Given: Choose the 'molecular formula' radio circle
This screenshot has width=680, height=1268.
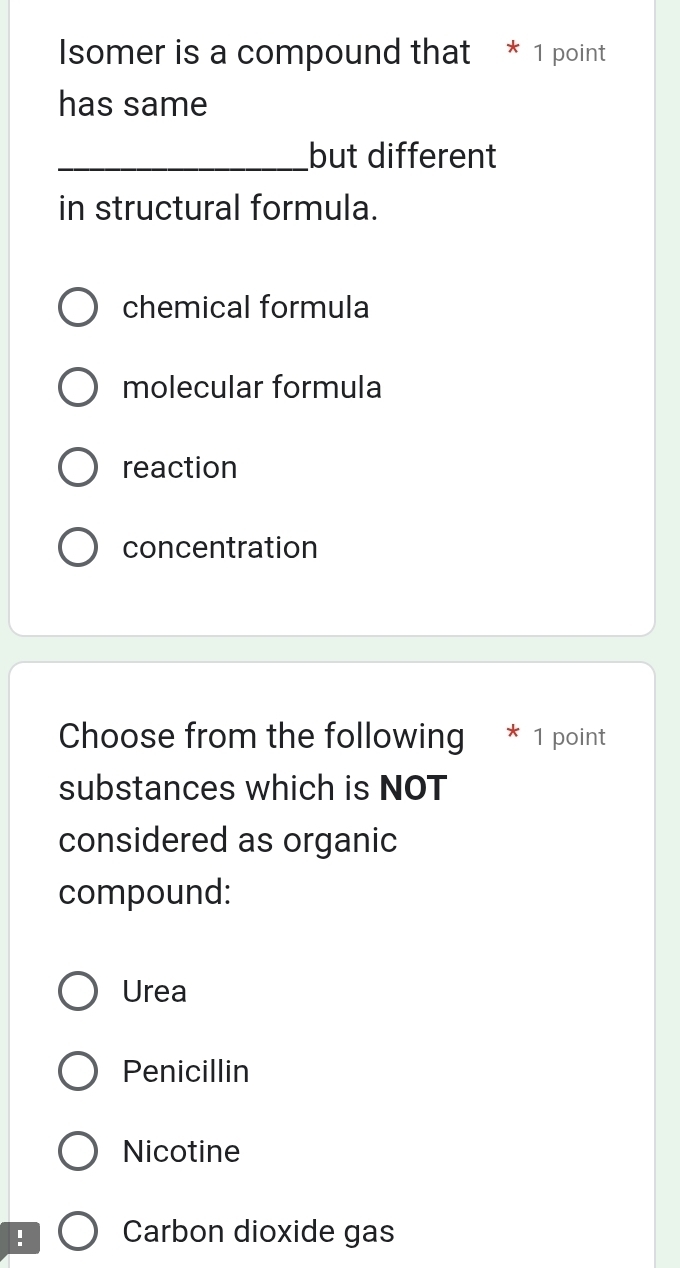Looking at the screenshot, I should 78,388.
